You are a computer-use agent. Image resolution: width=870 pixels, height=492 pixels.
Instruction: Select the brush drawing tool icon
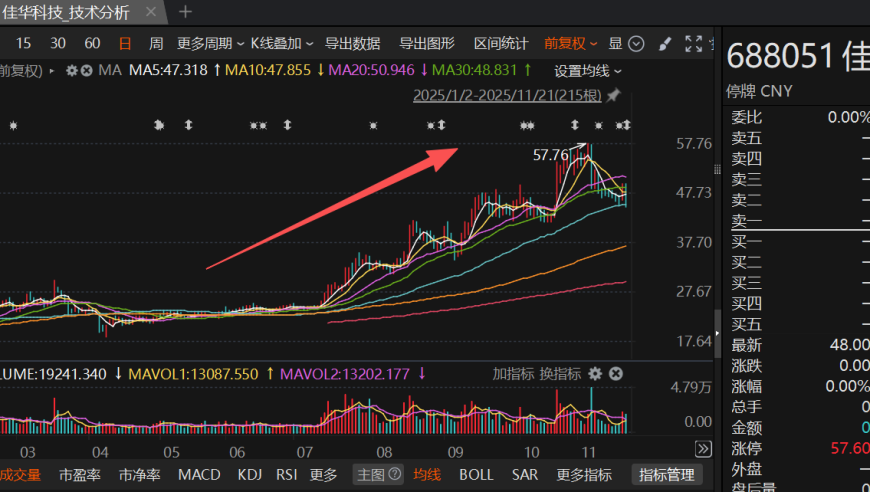tap(665, 44)
